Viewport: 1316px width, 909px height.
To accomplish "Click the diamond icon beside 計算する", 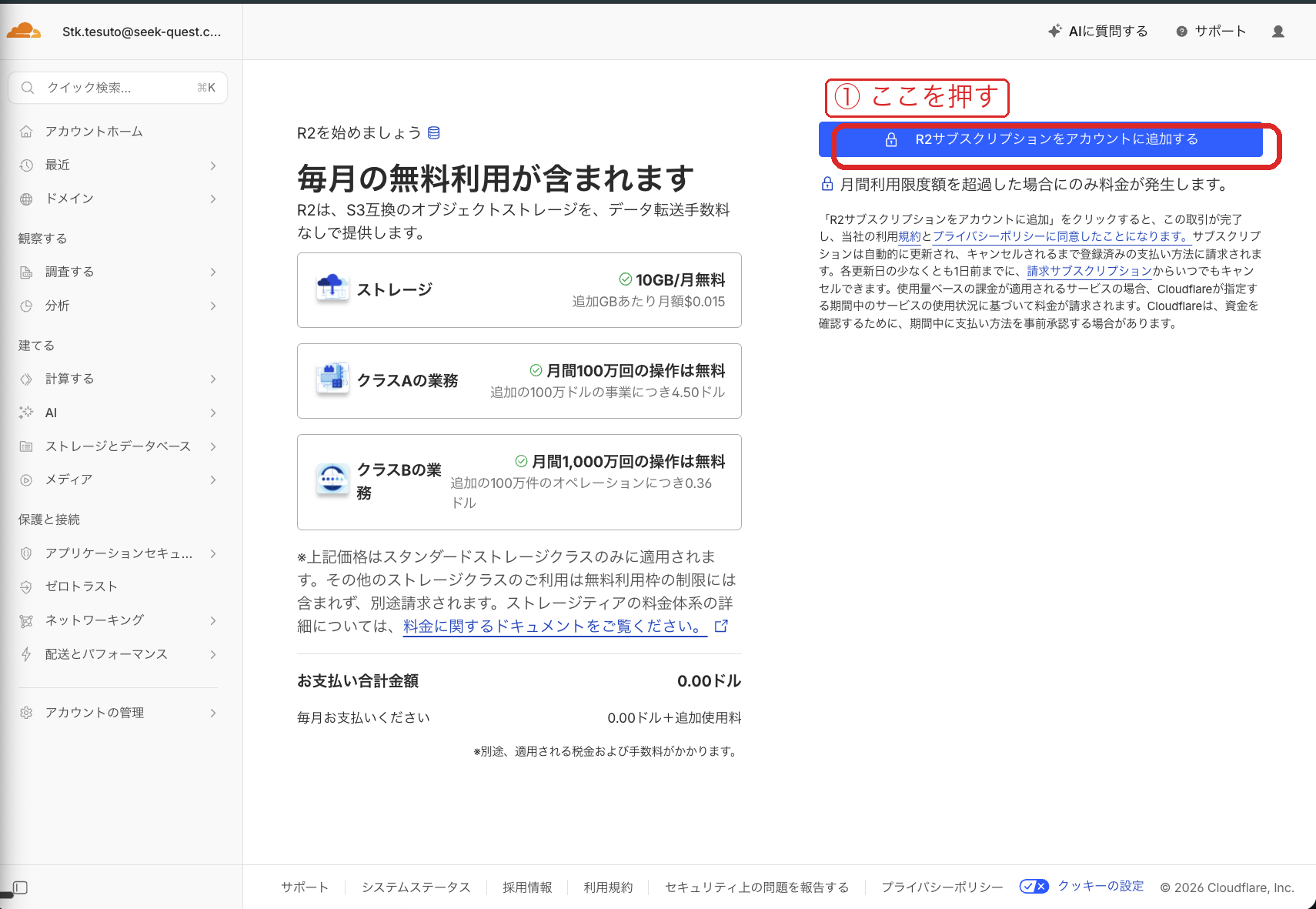I will (26, 379).
